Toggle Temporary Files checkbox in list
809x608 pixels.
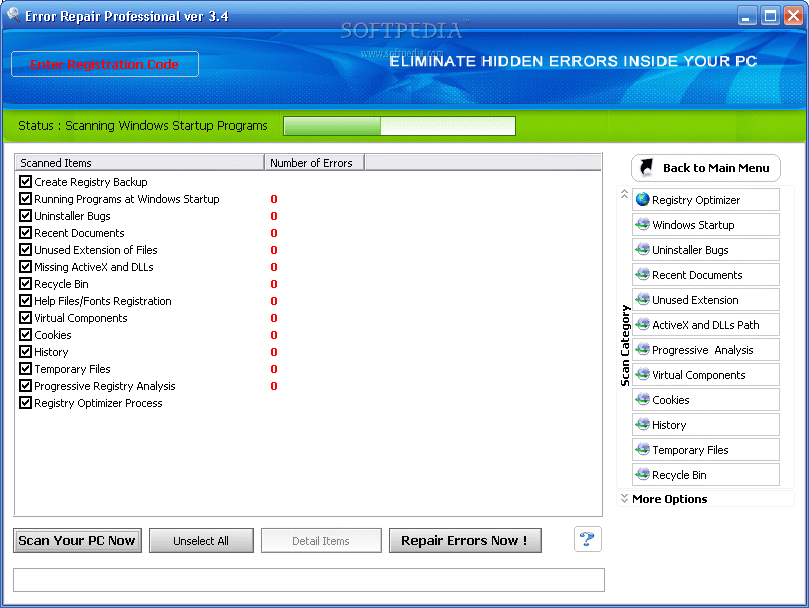25,369
